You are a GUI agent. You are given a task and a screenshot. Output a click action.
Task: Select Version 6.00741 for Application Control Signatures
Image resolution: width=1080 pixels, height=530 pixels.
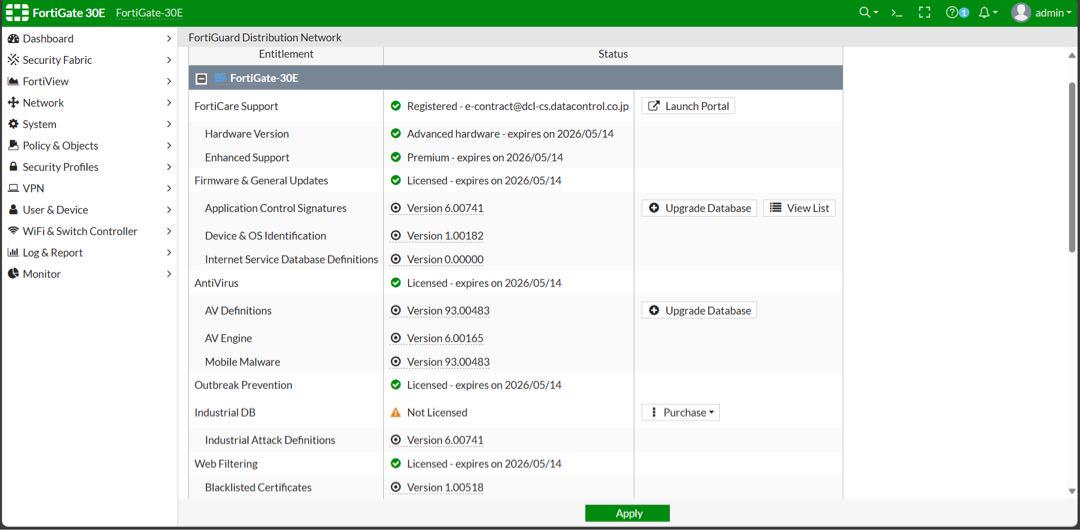coord(446,208)
